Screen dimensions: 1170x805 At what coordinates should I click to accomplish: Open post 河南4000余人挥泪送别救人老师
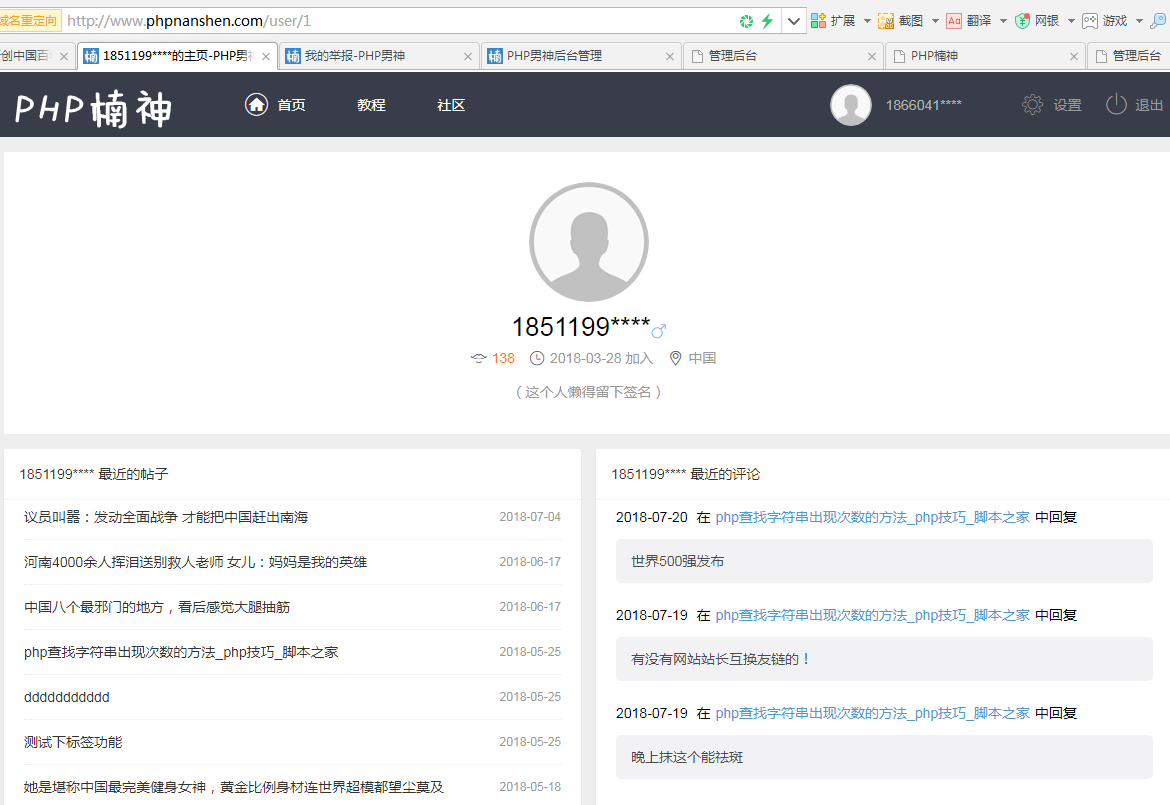click(x=195, y=562)
